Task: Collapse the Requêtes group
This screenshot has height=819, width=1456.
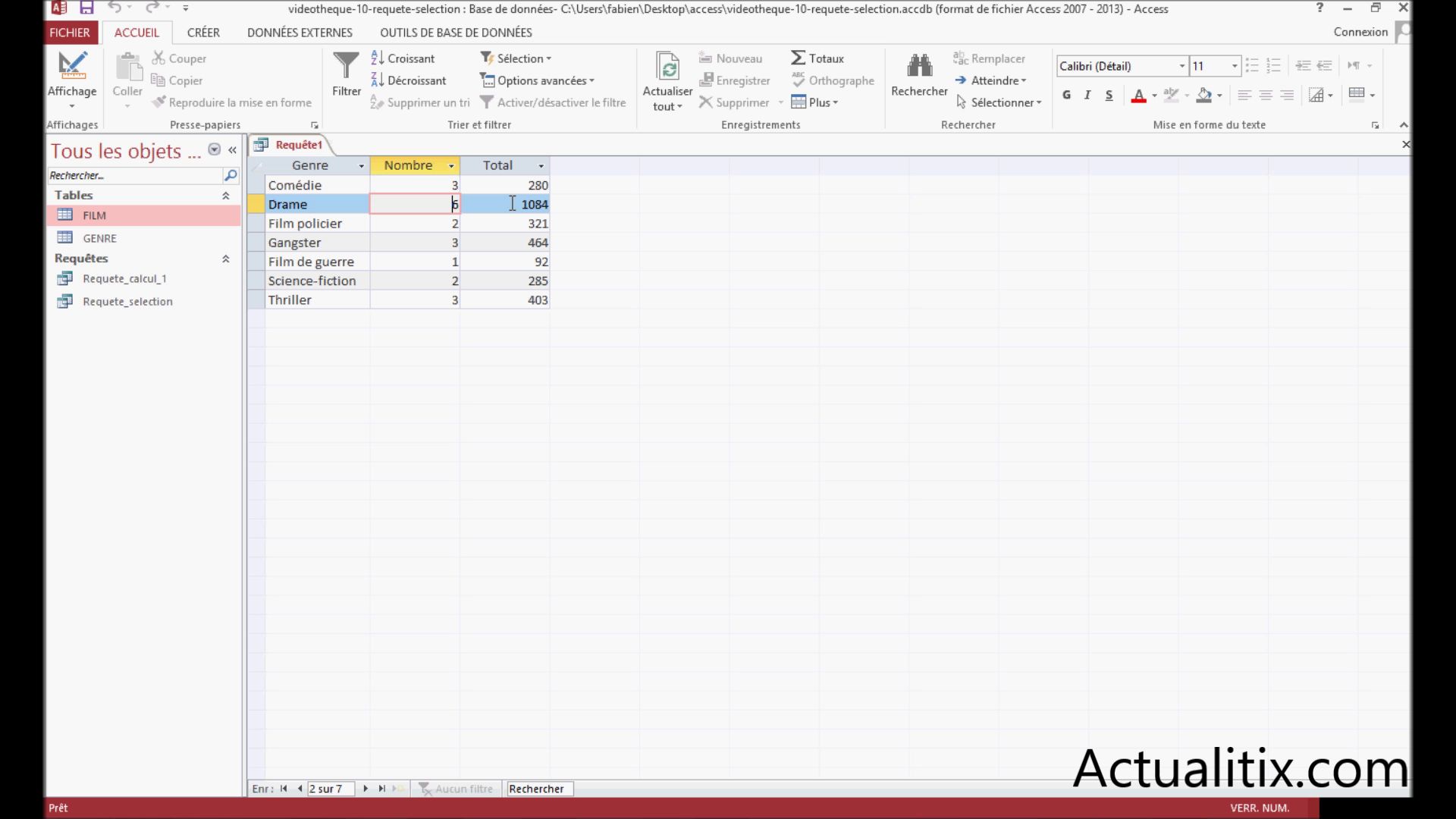Action: [x=225, y=259]
